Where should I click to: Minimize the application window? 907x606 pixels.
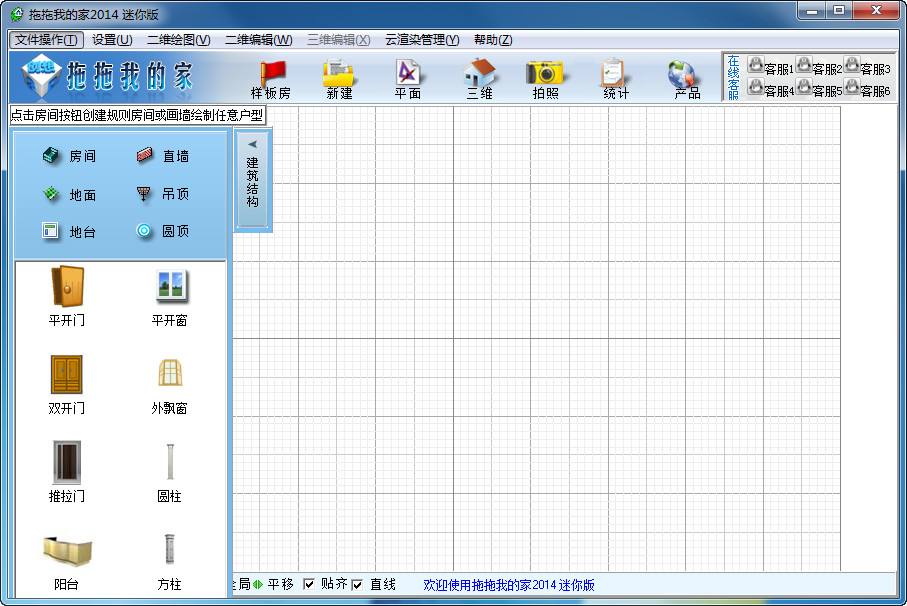click(812, 11)
